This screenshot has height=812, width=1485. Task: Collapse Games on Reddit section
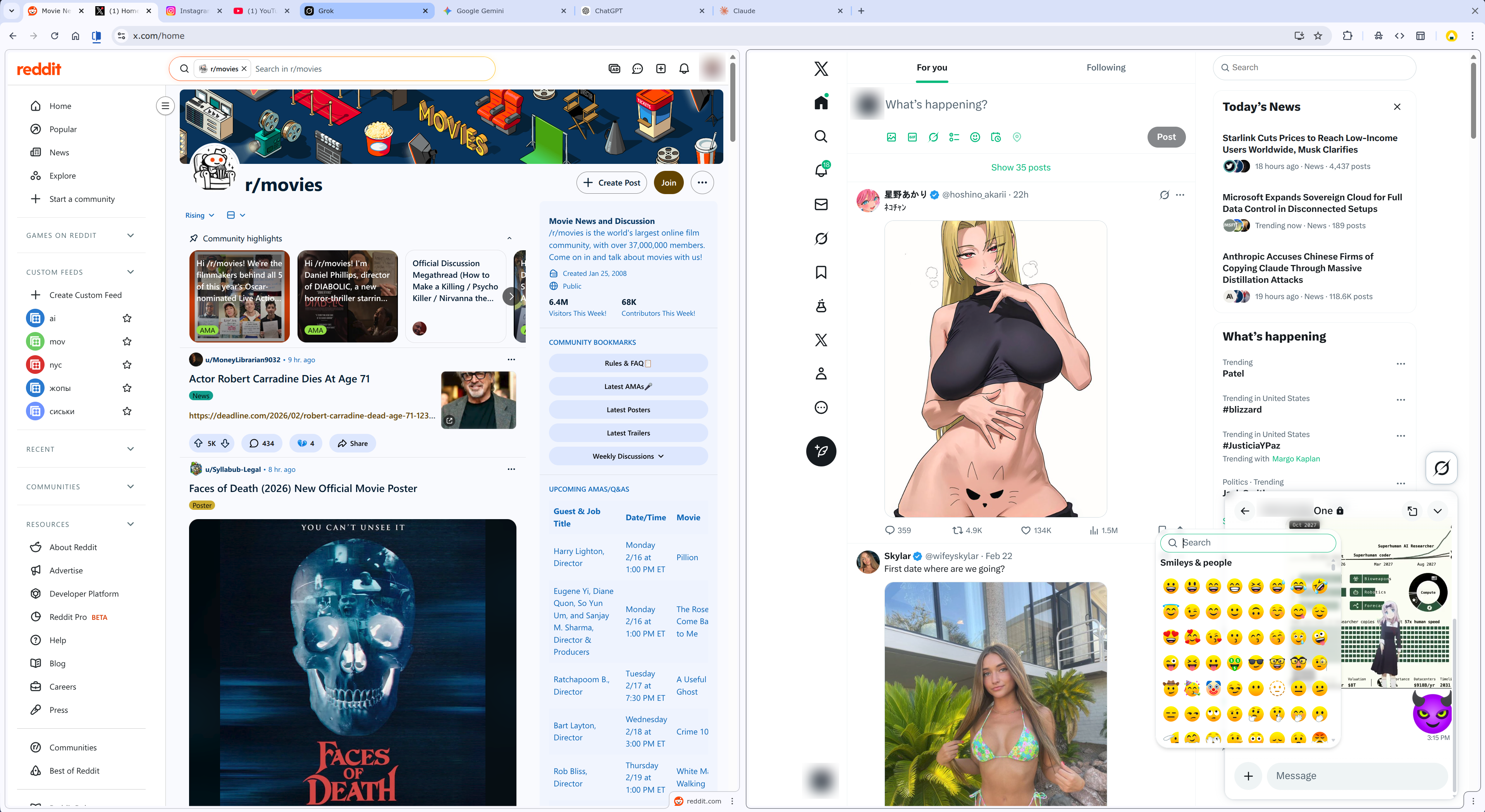(x=130, y=235)
